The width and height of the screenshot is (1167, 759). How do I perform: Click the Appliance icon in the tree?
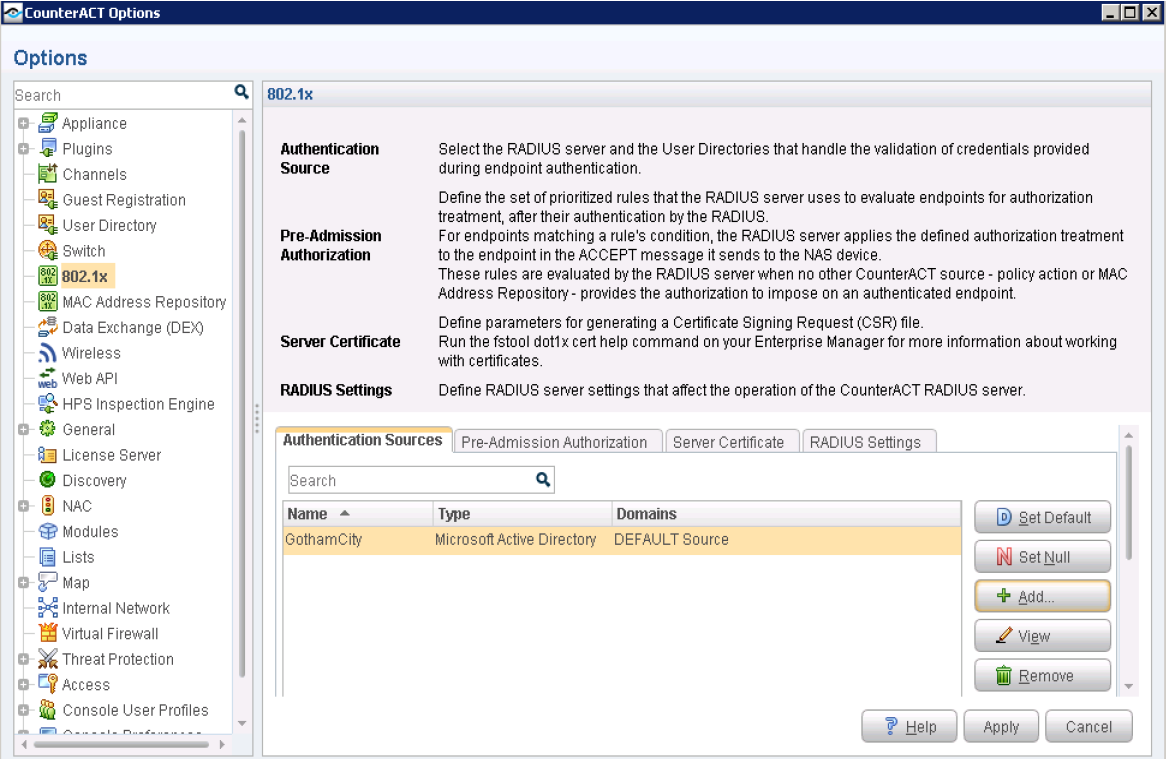tap(48, 123)
